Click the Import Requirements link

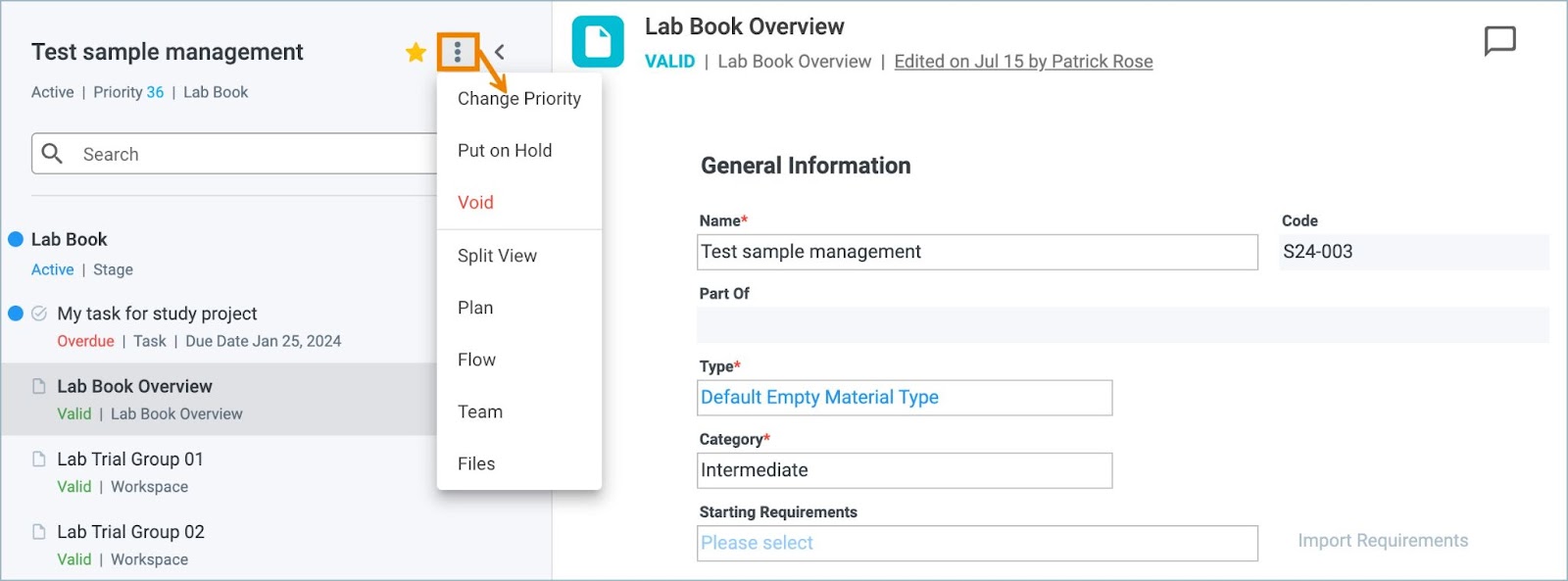(x=1383, y=541)
